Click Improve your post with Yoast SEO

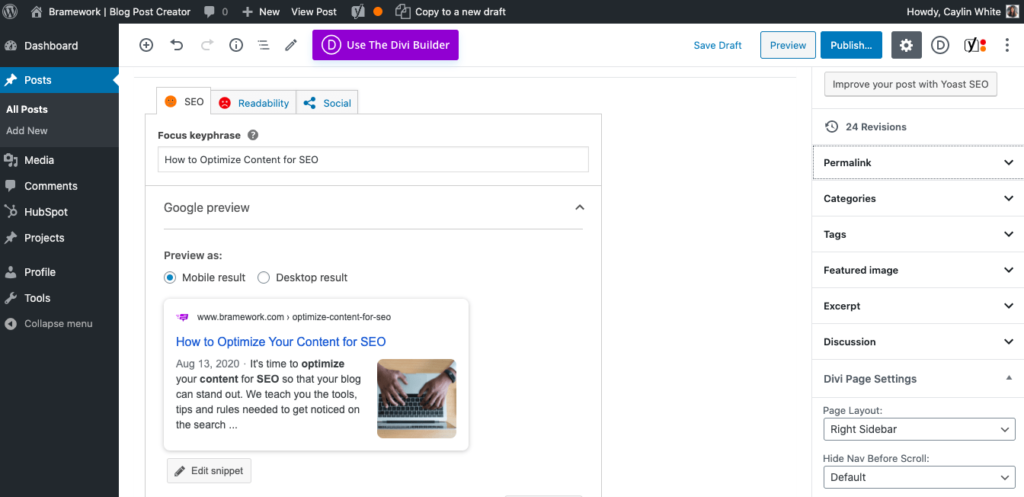click(910, 84)
